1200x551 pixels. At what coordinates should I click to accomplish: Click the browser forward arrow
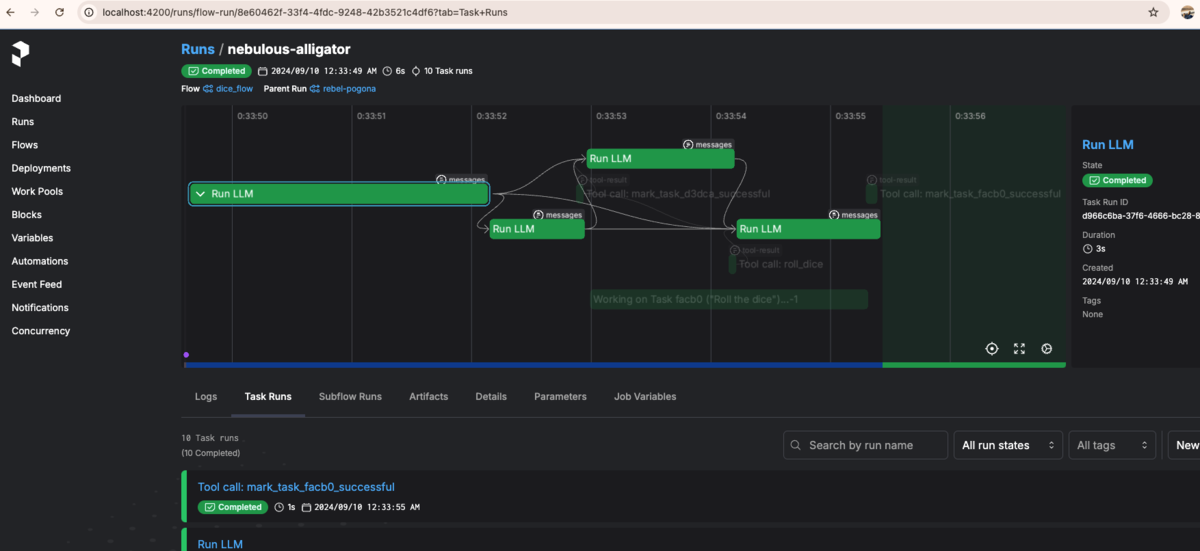[x=36, y=12]
